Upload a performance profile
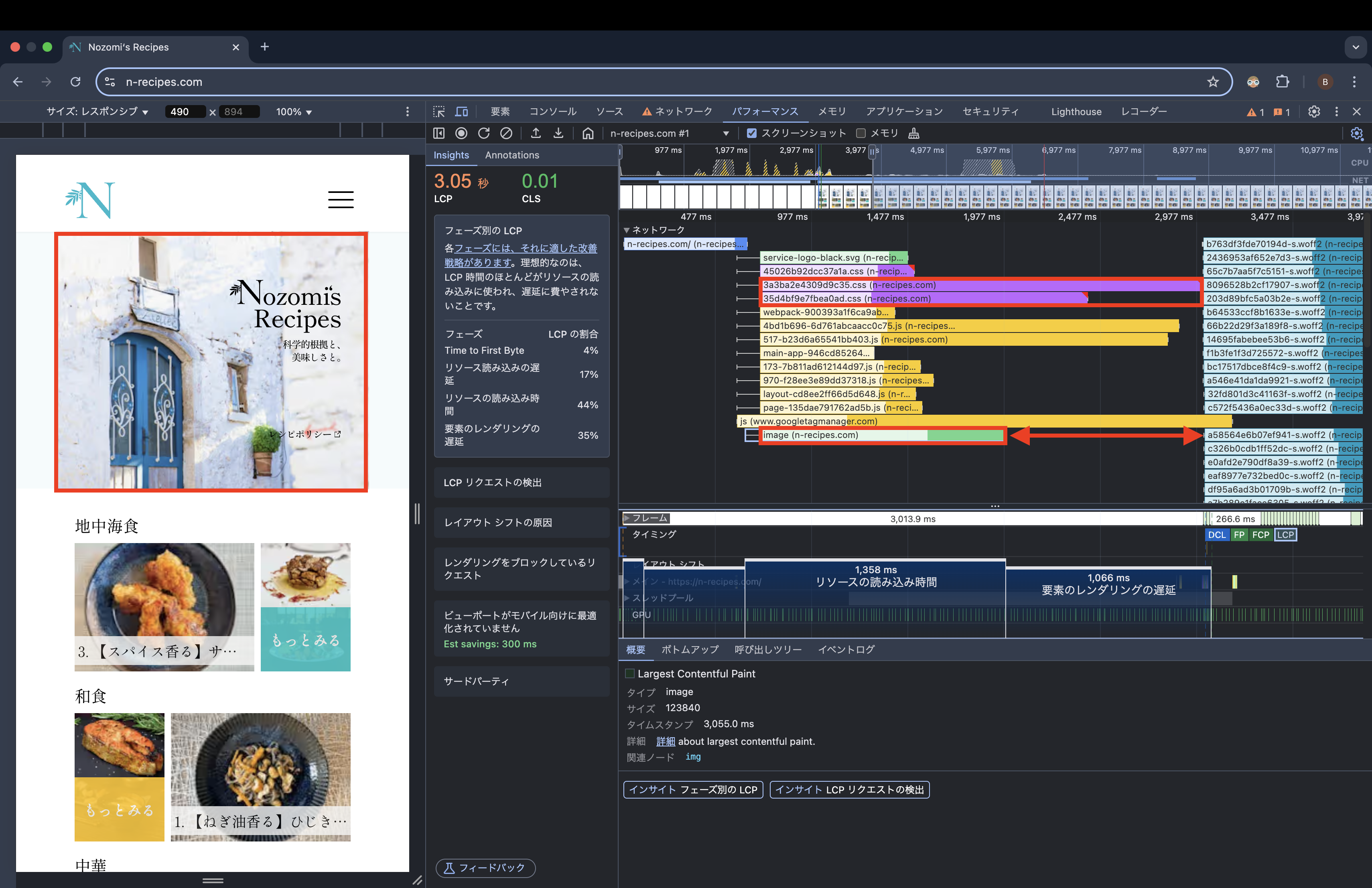The height and width of the screenshot is (888, 1372). [536, 133]
